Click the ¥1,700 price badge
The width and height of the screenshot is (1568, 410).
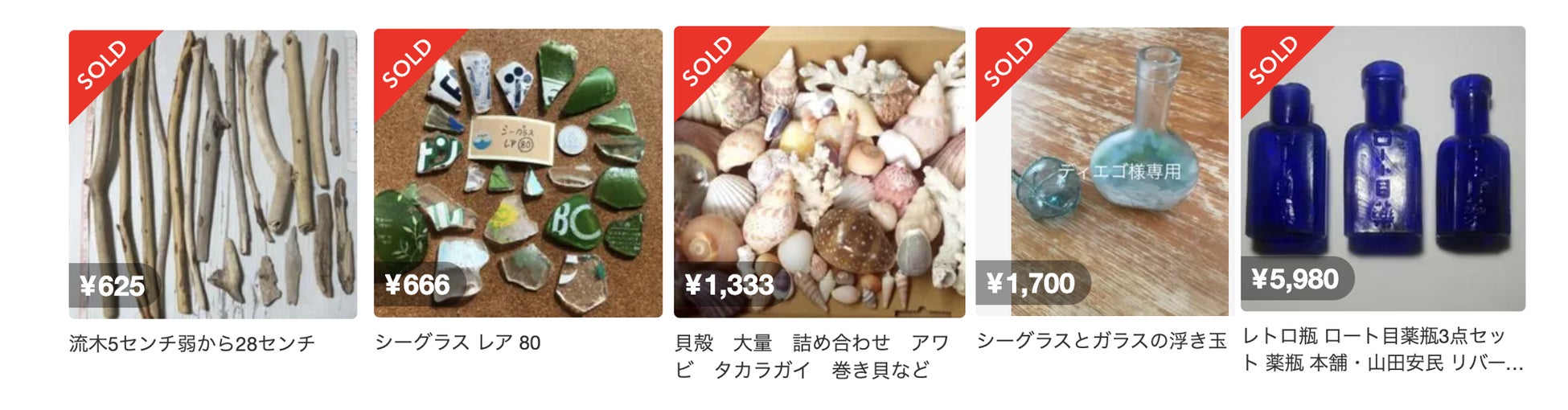tap(1033, 283)
